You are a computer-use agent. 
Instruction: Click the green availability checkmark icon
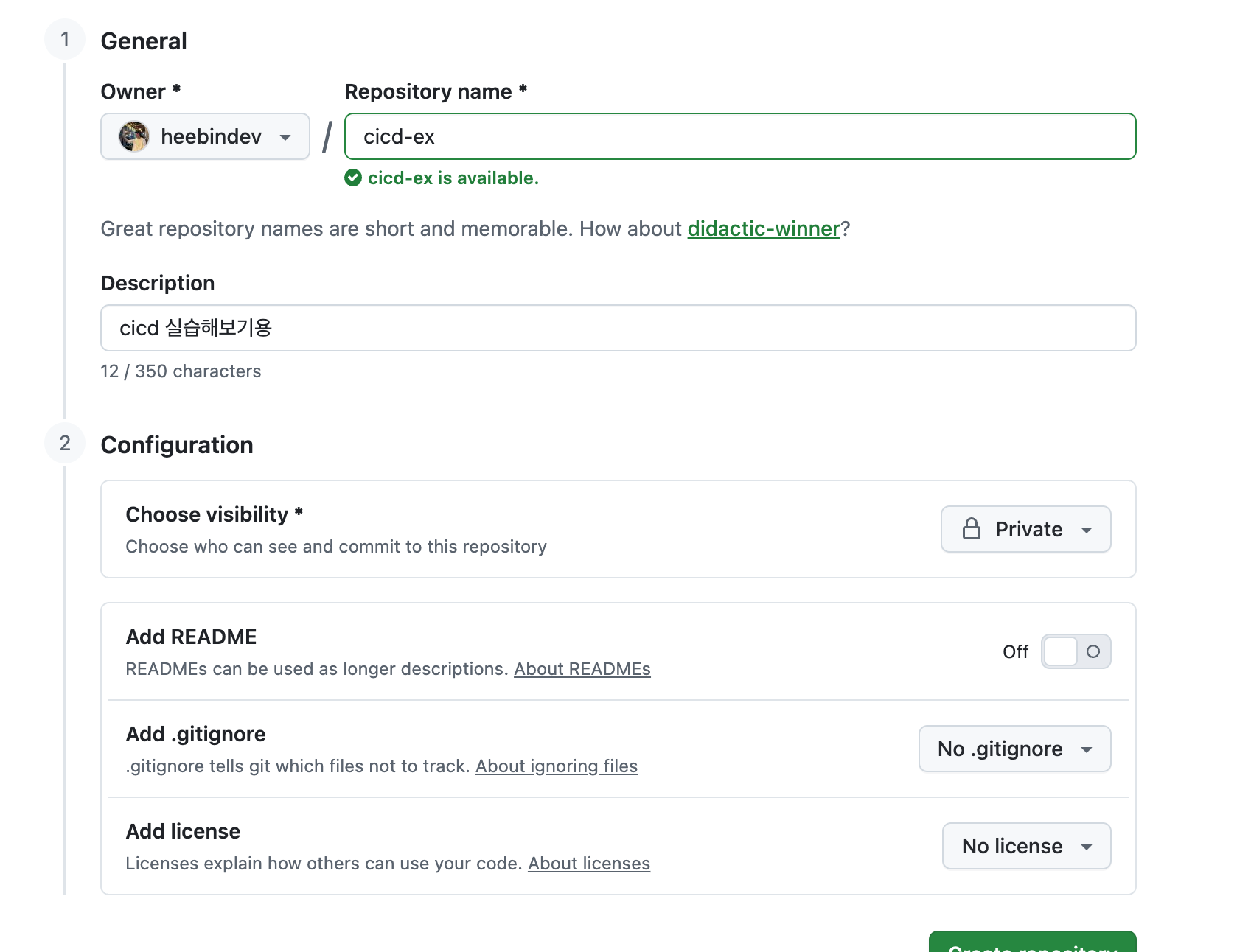(x=353, y=178)
